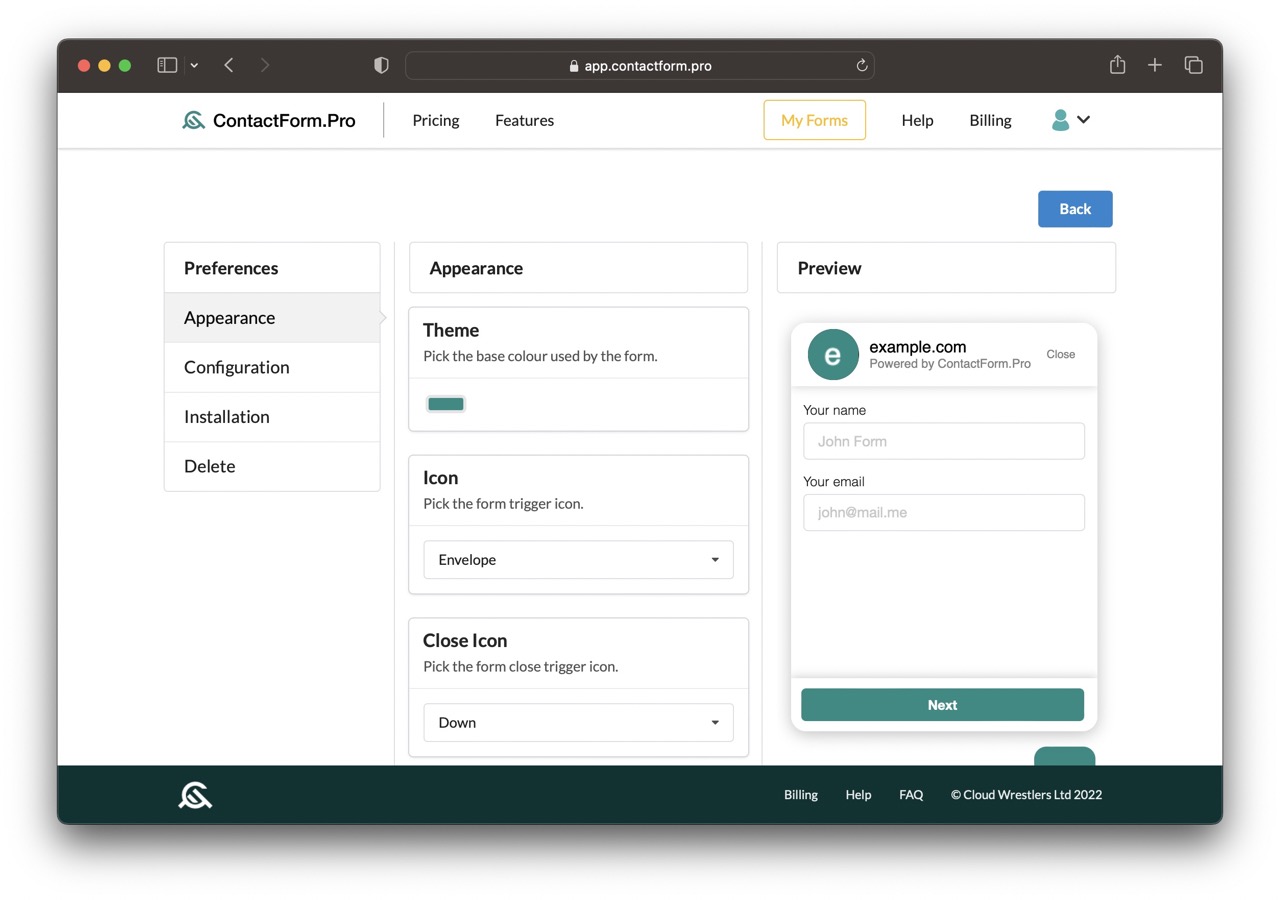Image resolution: width=1280 pixels, height=900 pixels.
Task: Click the ContactForm.Pro logo in the navbar
Action: [x=268, y=120]
